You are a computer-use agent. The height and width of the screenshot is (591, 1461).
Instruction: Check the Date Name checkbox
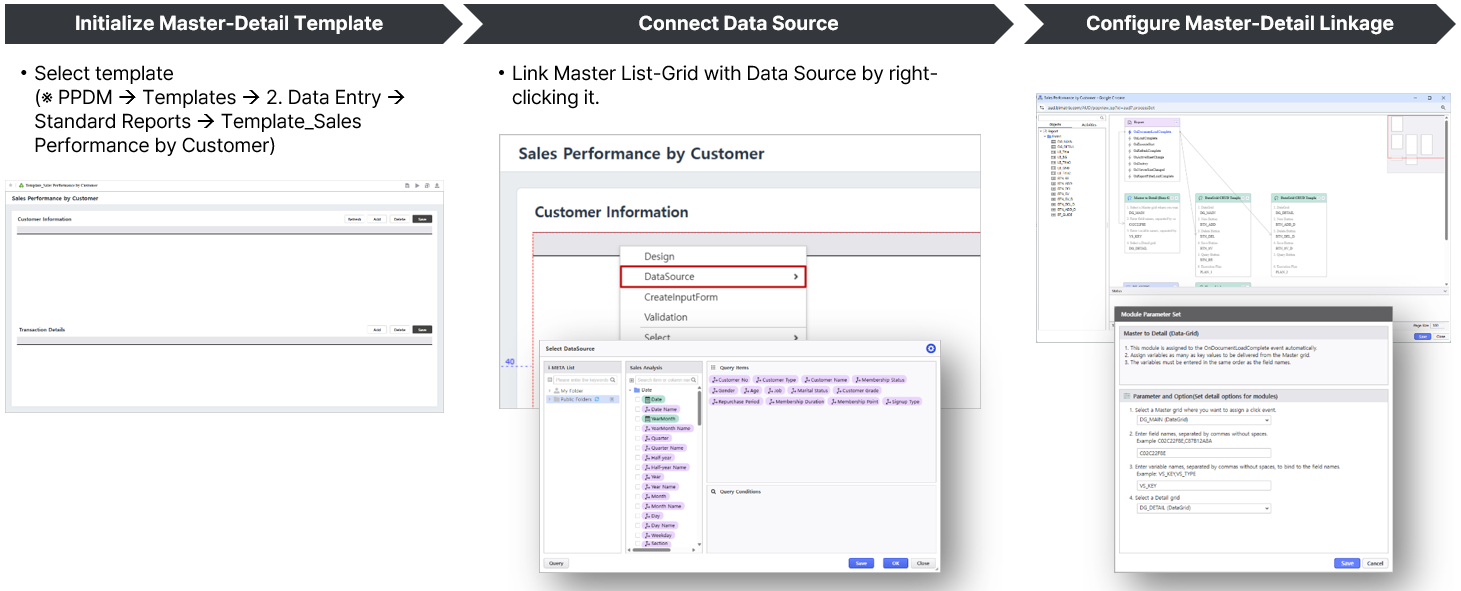coord(637,409)
